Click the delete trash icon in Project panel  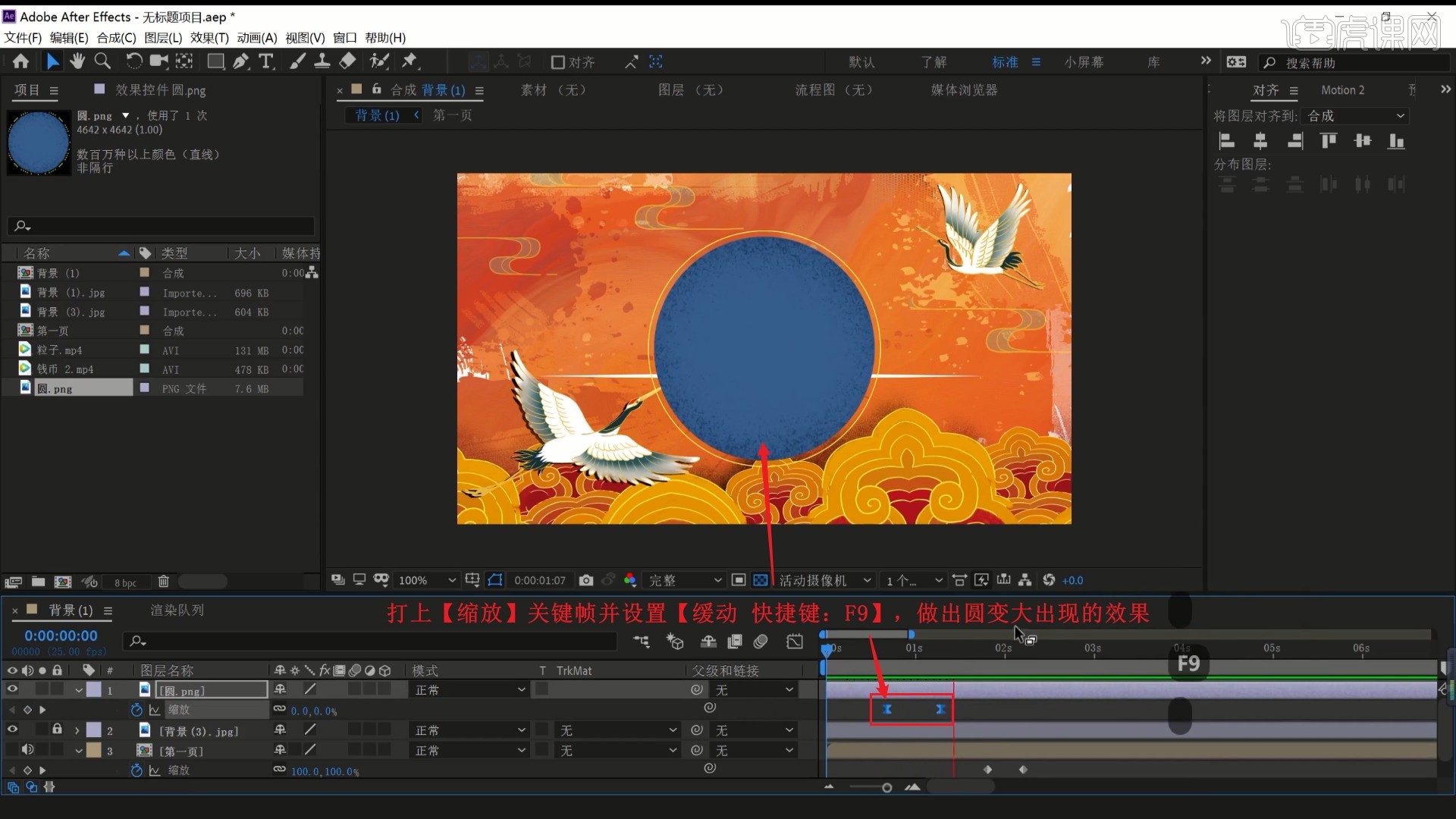coord(163,582)
